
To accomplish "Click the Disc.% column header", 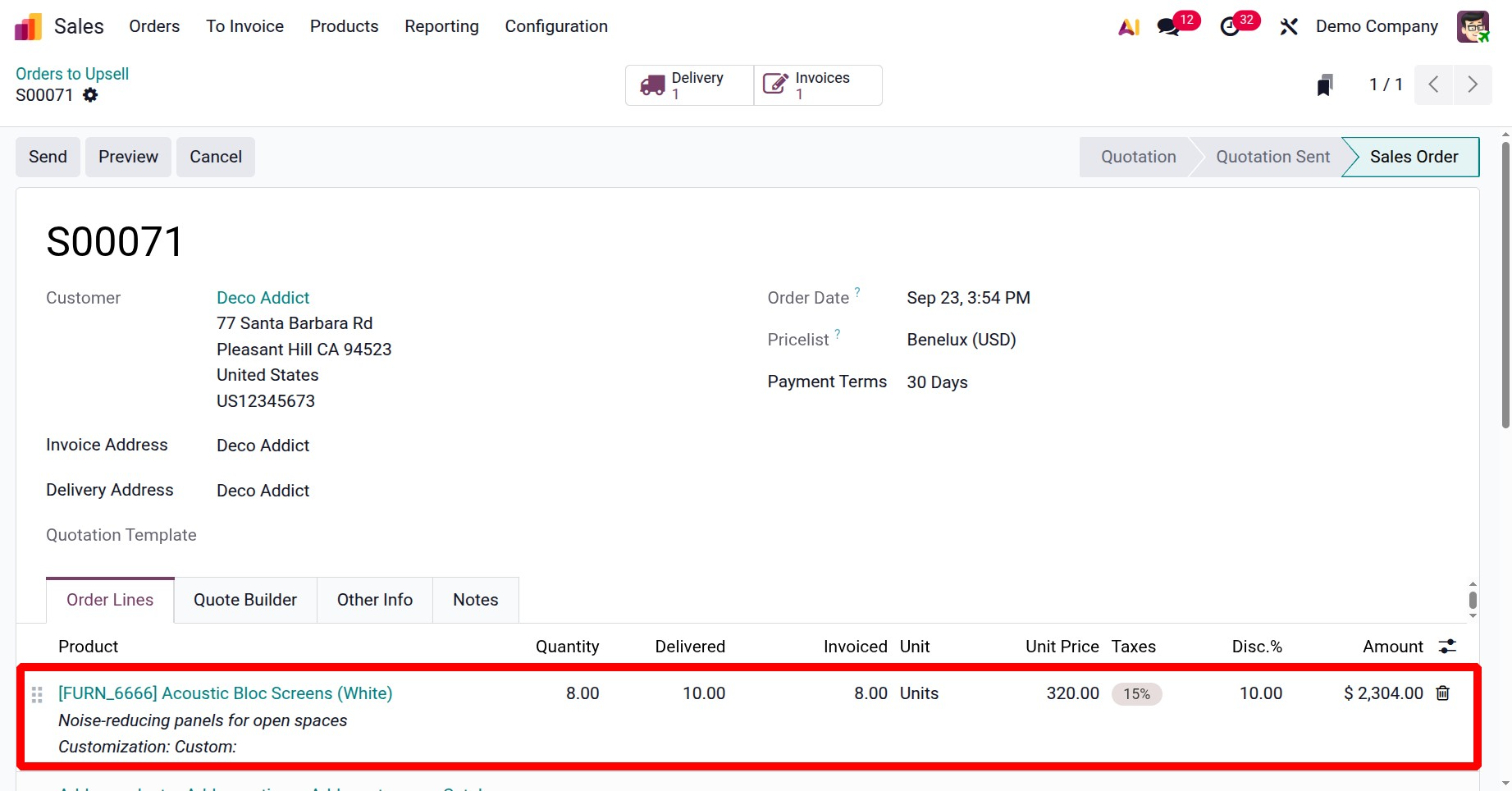I will tap(1257, 647).
